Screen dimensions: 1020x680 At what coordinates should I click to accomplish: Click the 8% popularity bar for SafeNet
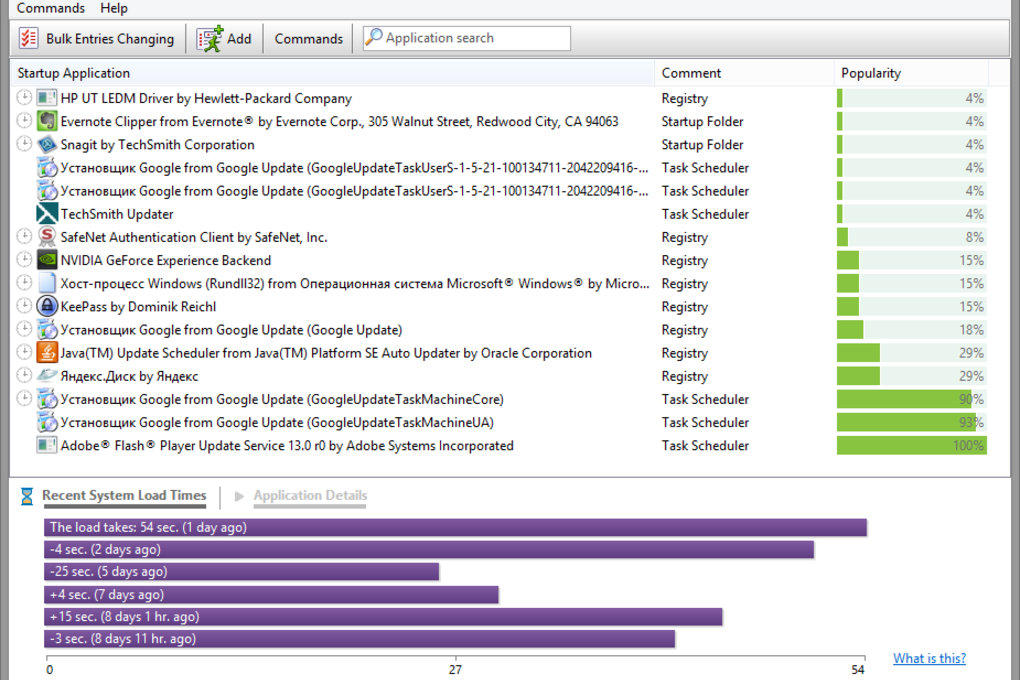(x=911, y=237)
